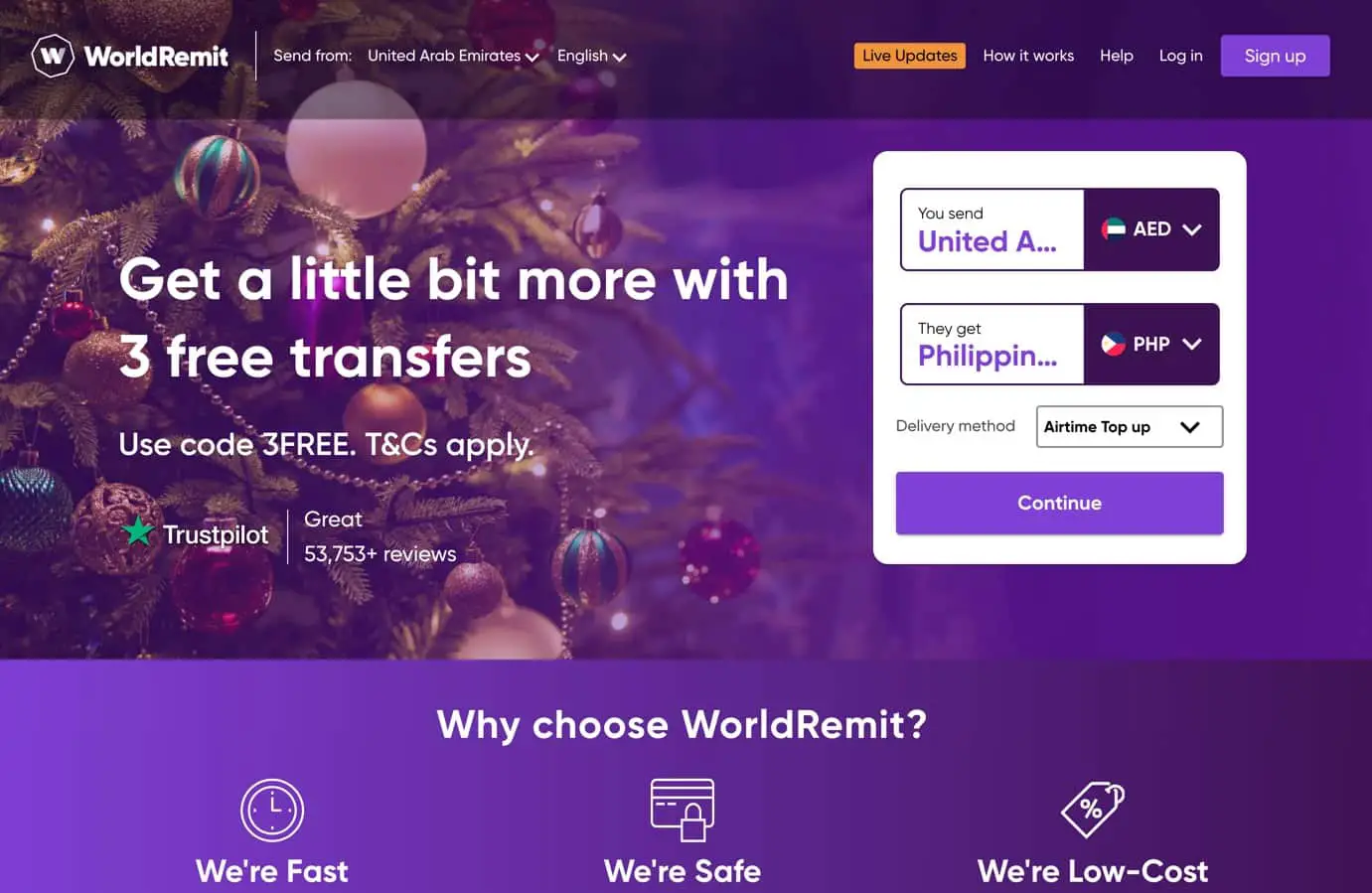Click the You send country field

pos(992,229)
